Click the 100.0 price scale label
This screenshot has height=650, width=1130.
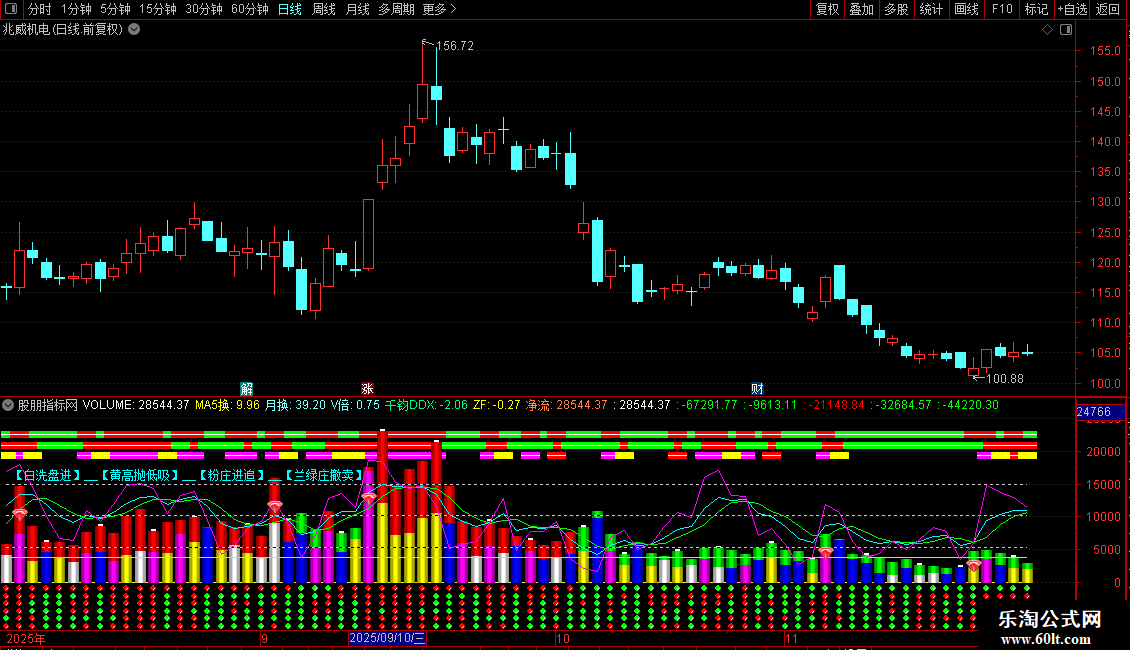point(1105,384)
